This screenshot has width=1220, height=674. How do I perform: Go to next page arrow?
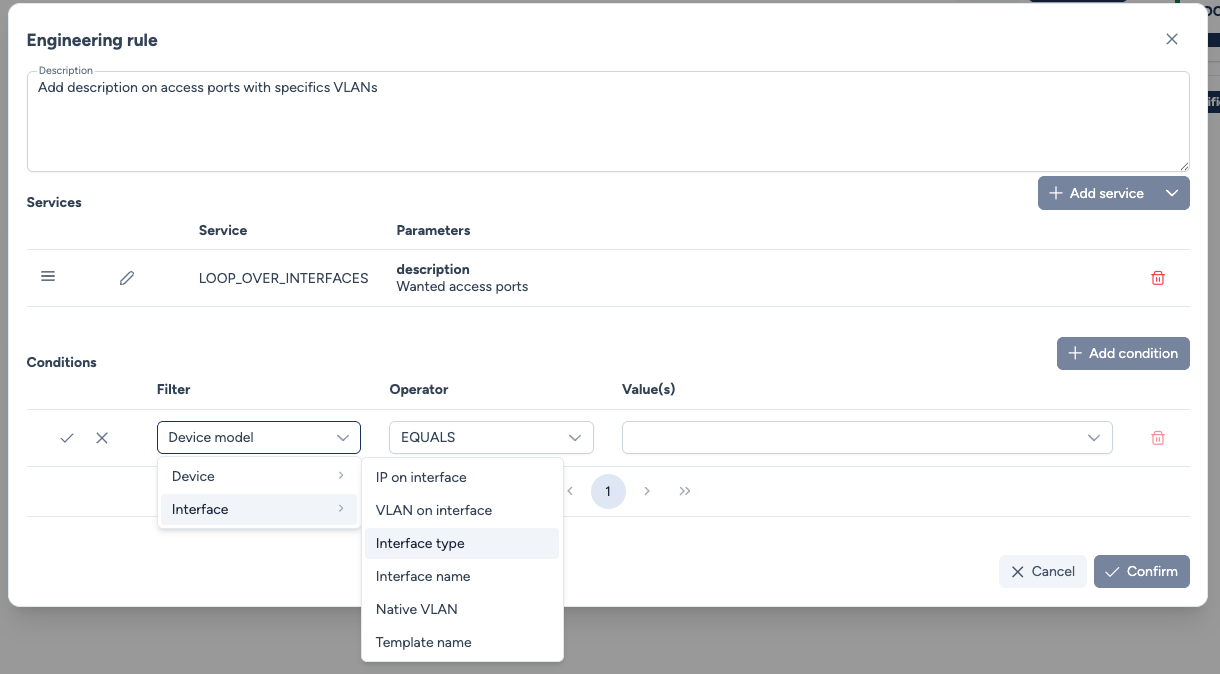tap(647, 491)
